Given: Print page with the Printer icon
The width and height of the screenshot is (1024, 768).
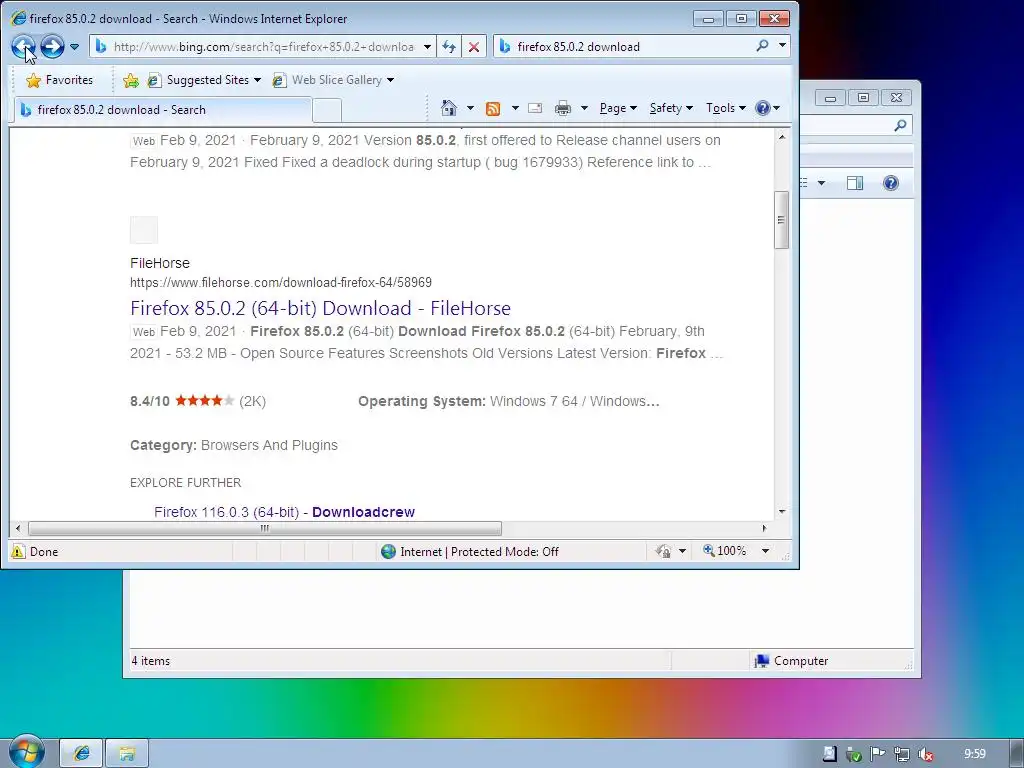Looking at the screenshot, I should 562,108.
